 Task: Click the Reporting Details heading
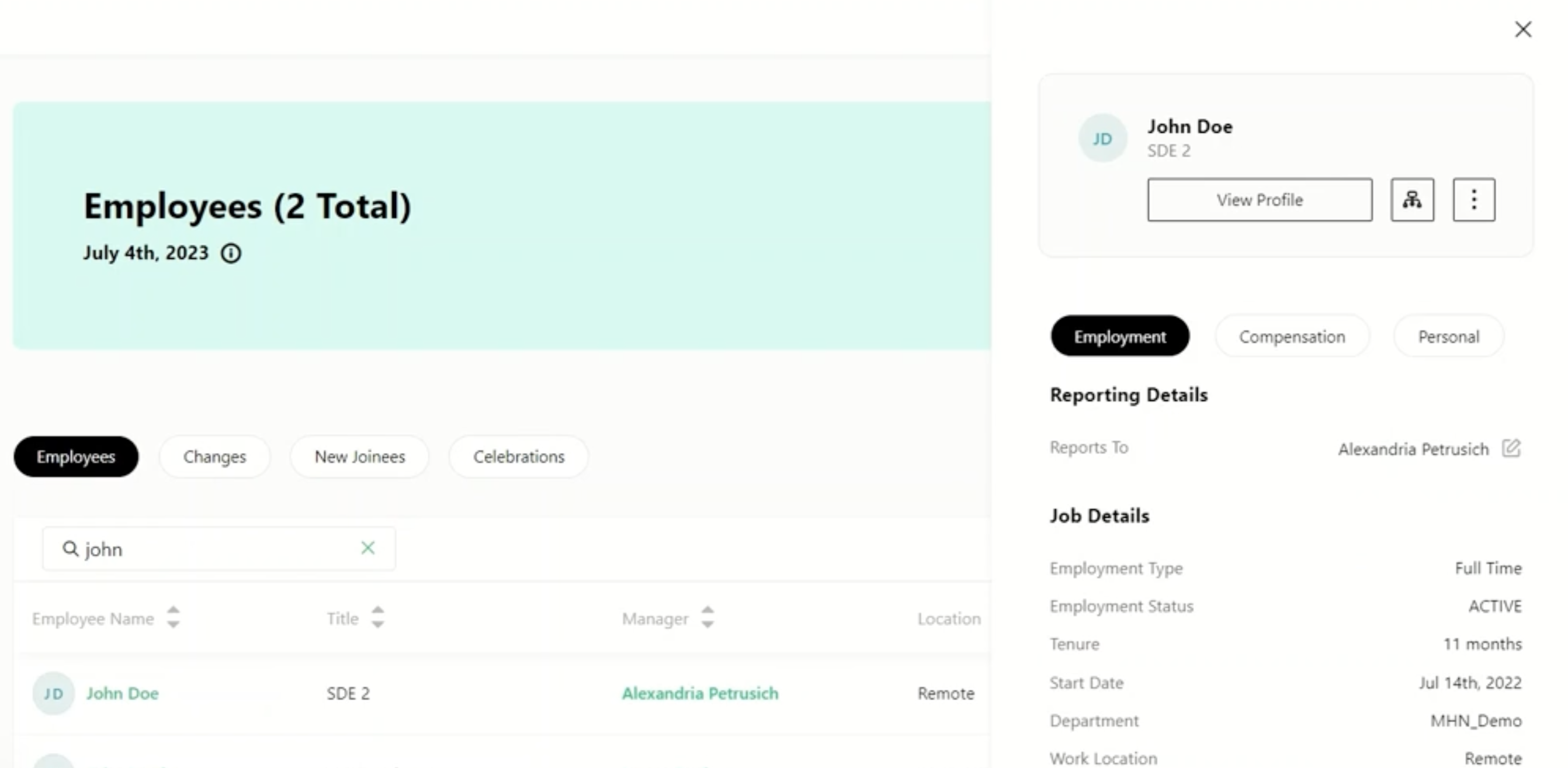click(1129, 395)
